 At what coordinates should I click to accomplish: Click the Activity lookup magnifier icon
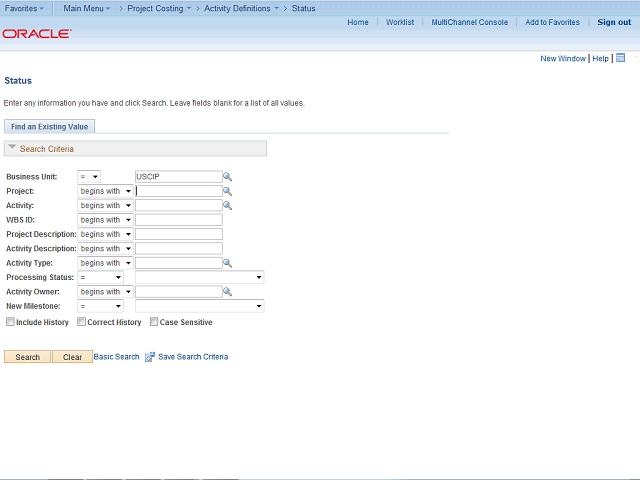[x=227, y=206]
